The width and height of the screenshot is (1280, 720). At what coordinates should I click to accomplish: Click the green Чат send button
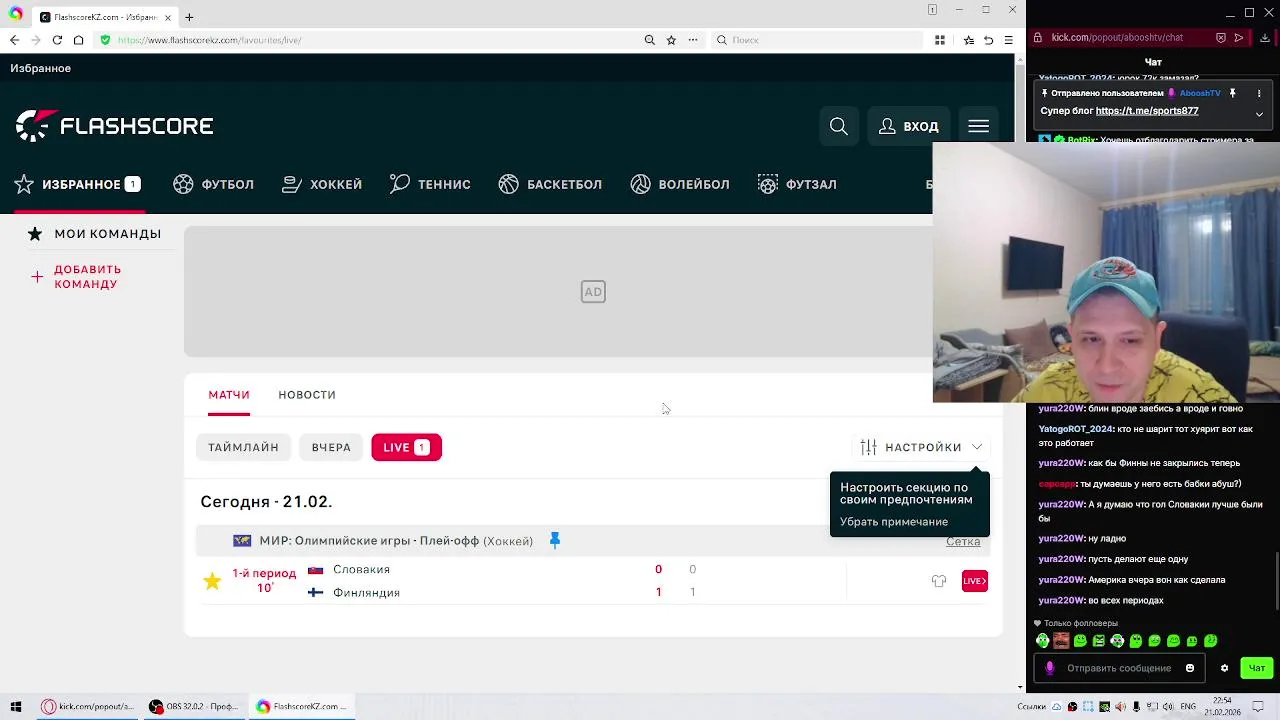1257,668
